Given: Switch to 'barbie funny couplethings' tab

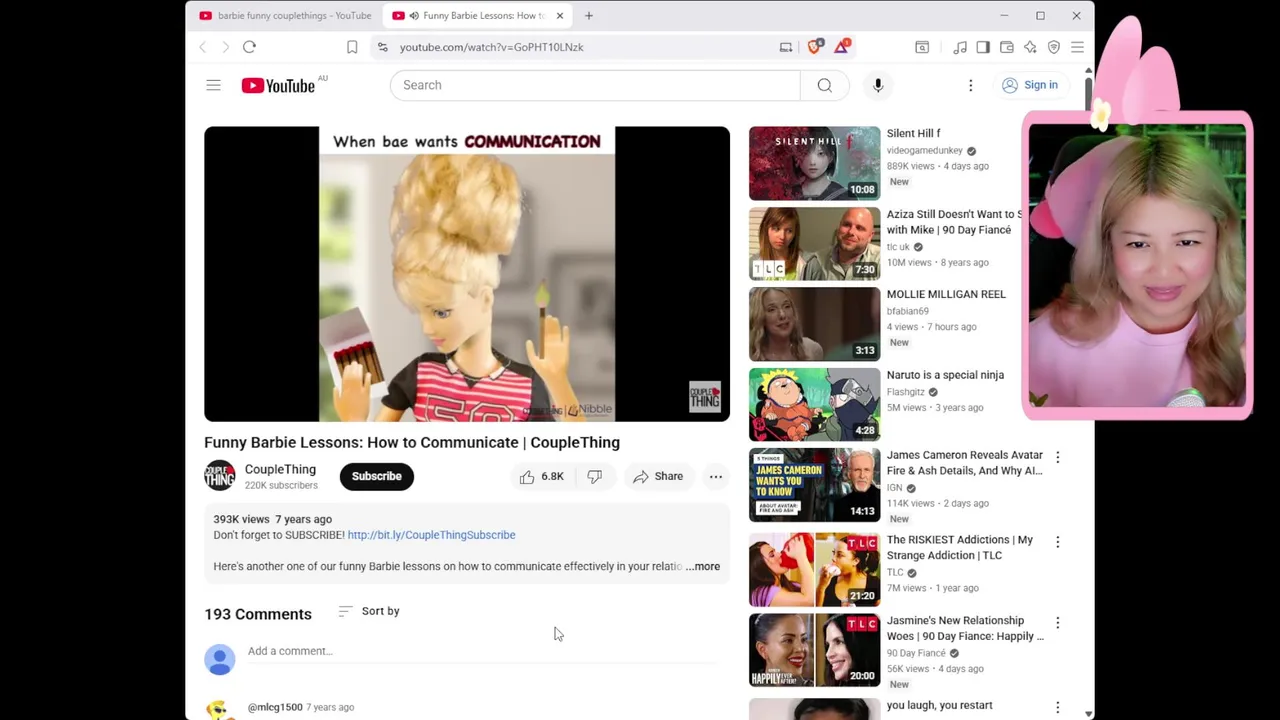Looking at the screenshot, I should coord(285,15).
